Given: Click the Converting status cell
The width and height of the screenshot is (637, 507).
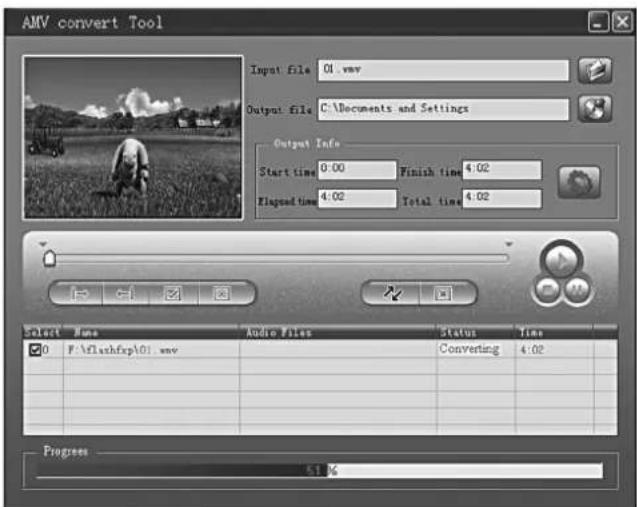Looking at the screenshot, I should (x=469, y=349).
